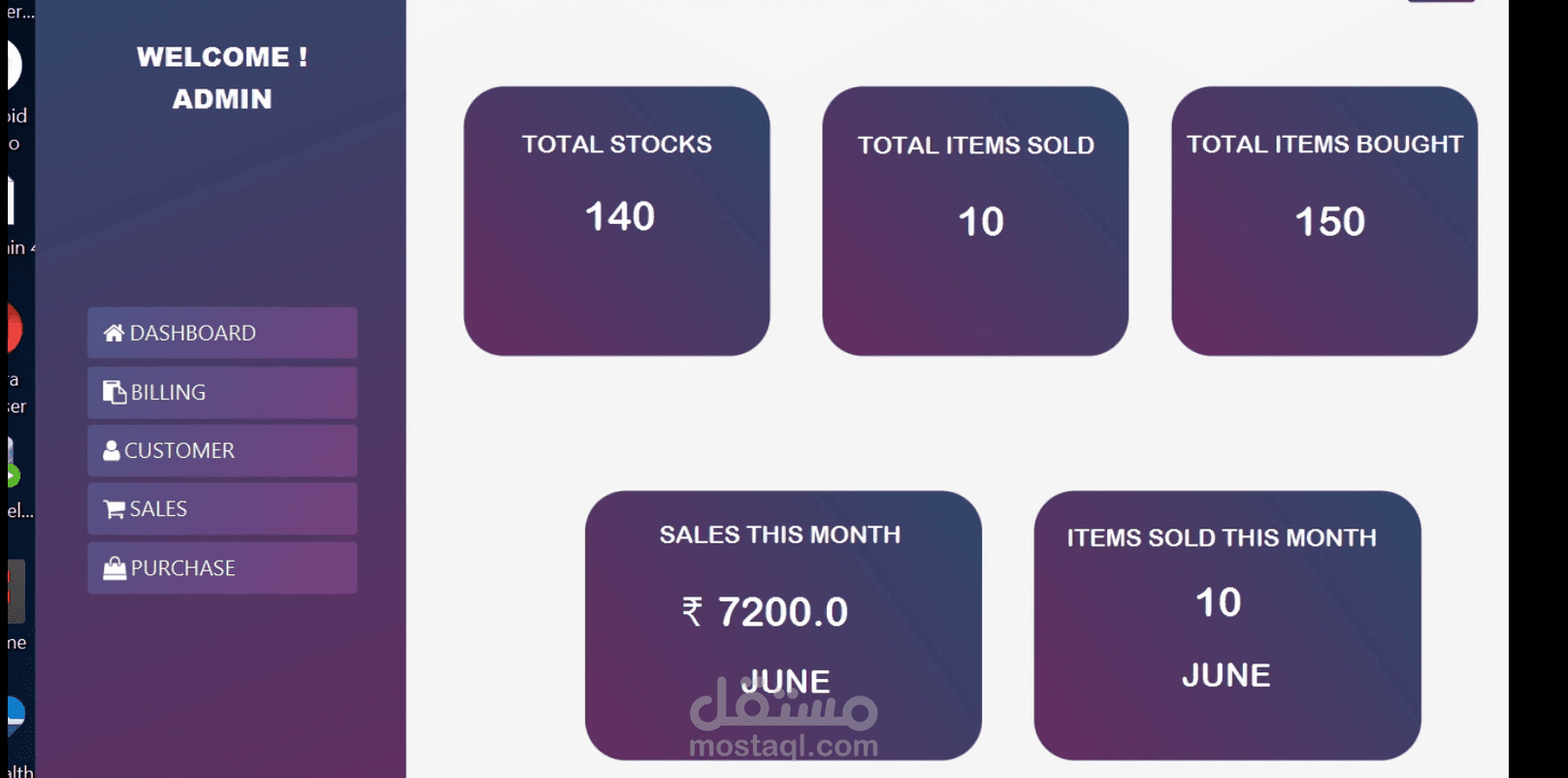Go to the Billing page
Screen dimensions: 1568x778
coord(222,393)
